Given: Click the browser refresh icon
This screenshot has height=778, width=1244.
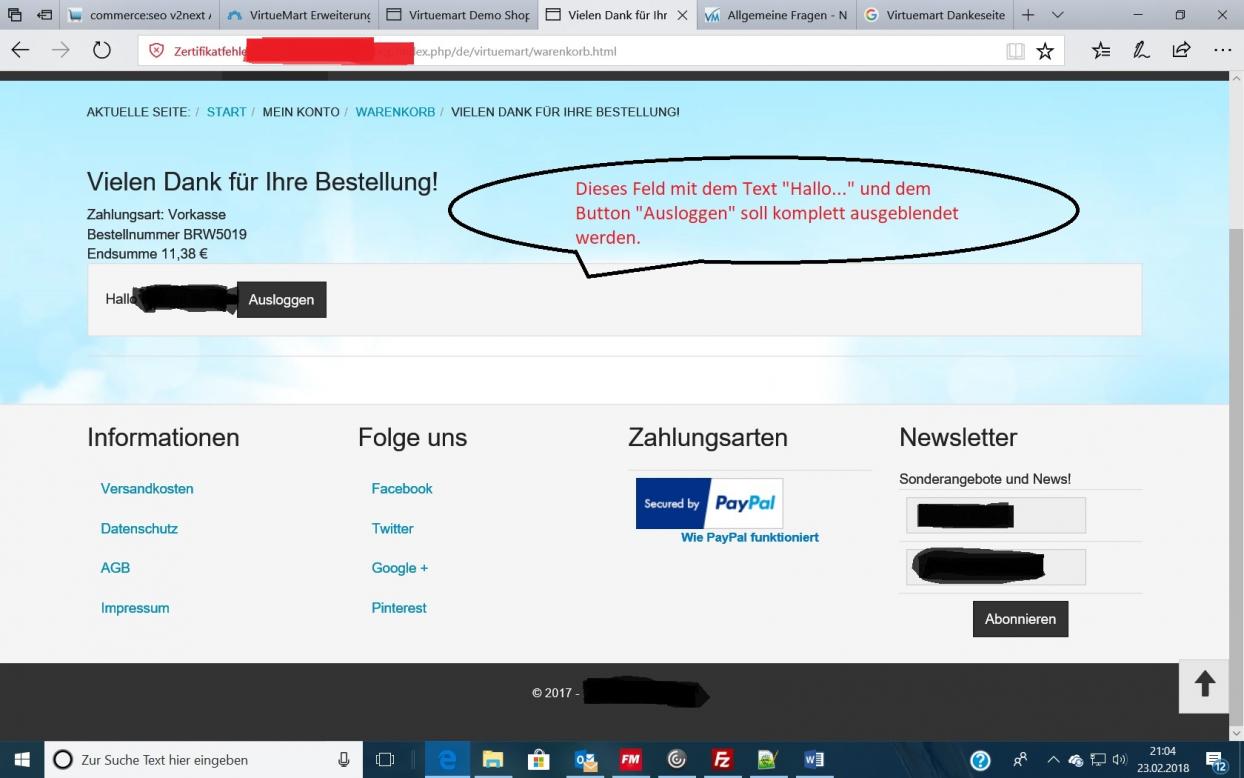Looking at the screenshot, I should (101, 51).
